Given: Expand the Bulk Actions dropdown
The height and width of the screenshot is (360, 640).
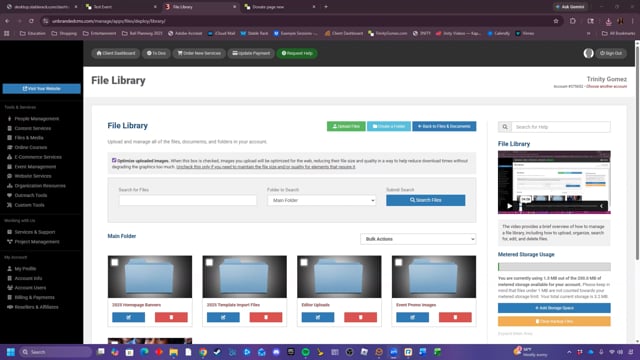Looking at the screenshot, I should click(418, 239).
